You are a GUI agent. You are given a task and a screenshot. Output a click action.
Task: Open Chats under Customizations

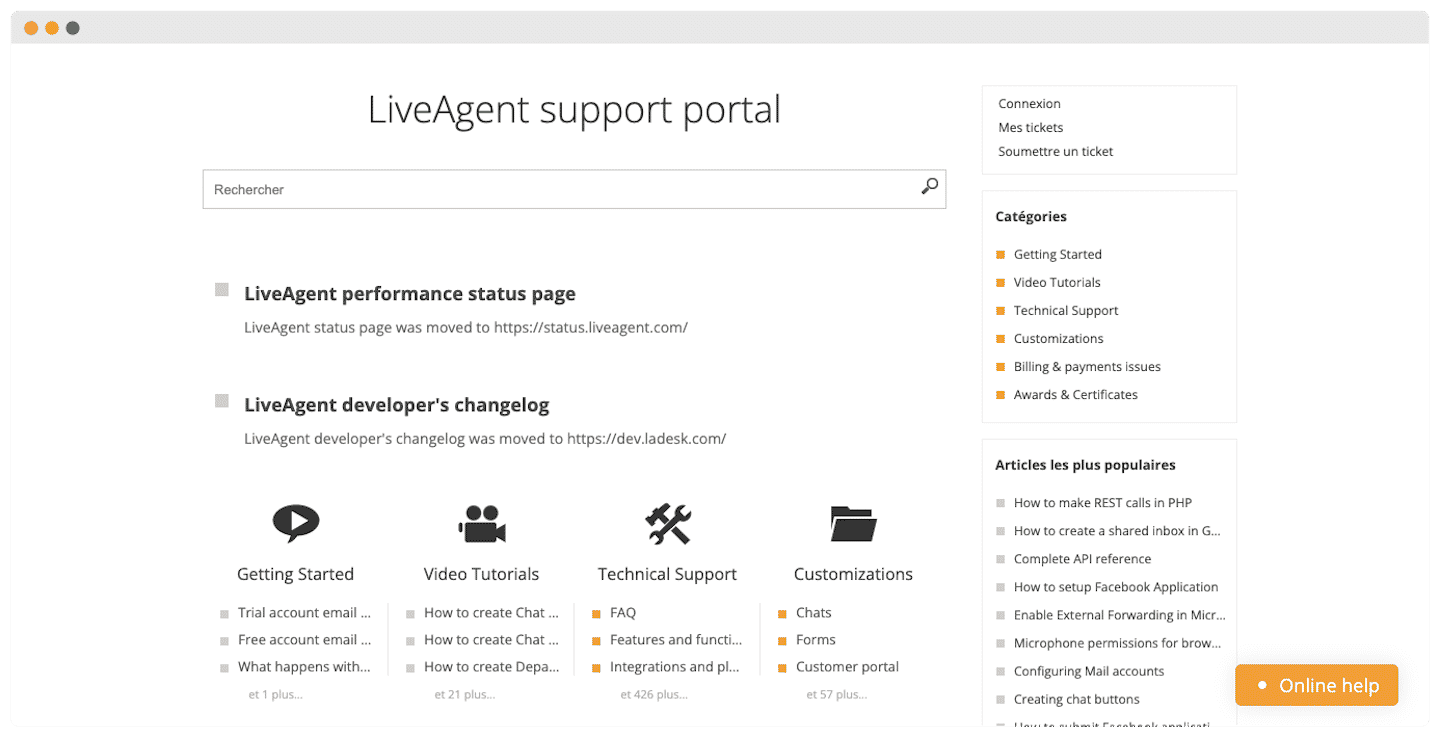814,613
